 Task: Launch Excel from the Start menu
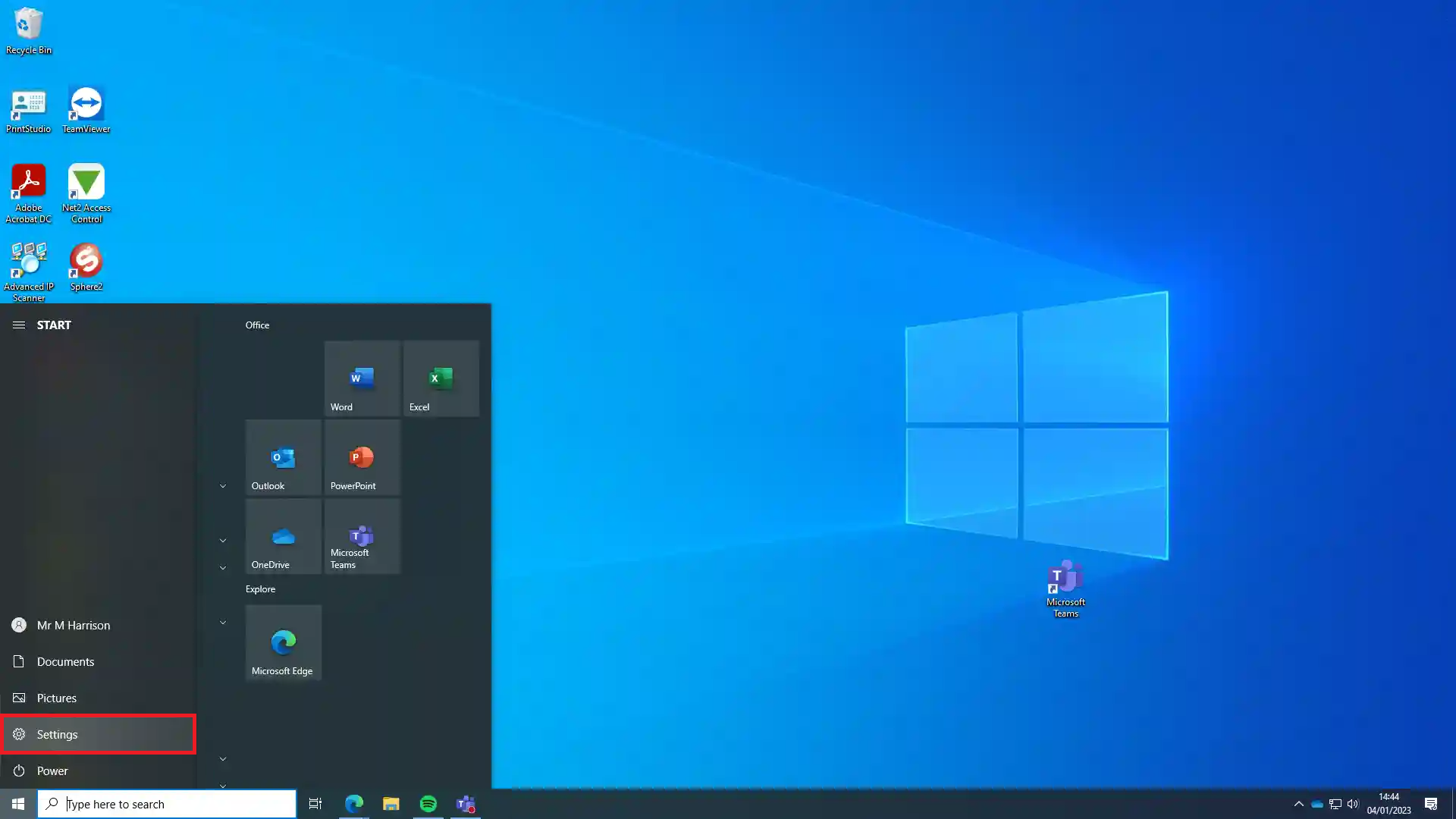point(441,378)
